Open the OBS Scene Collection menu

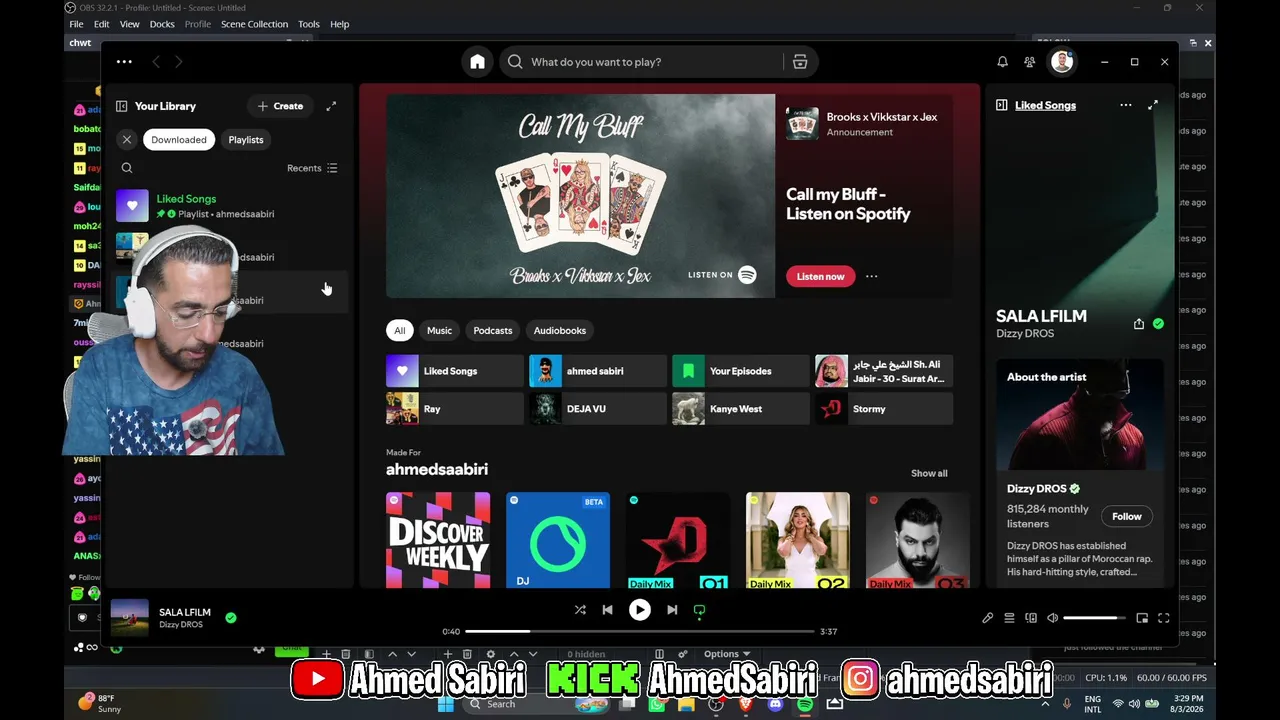[x=254, y=24]
